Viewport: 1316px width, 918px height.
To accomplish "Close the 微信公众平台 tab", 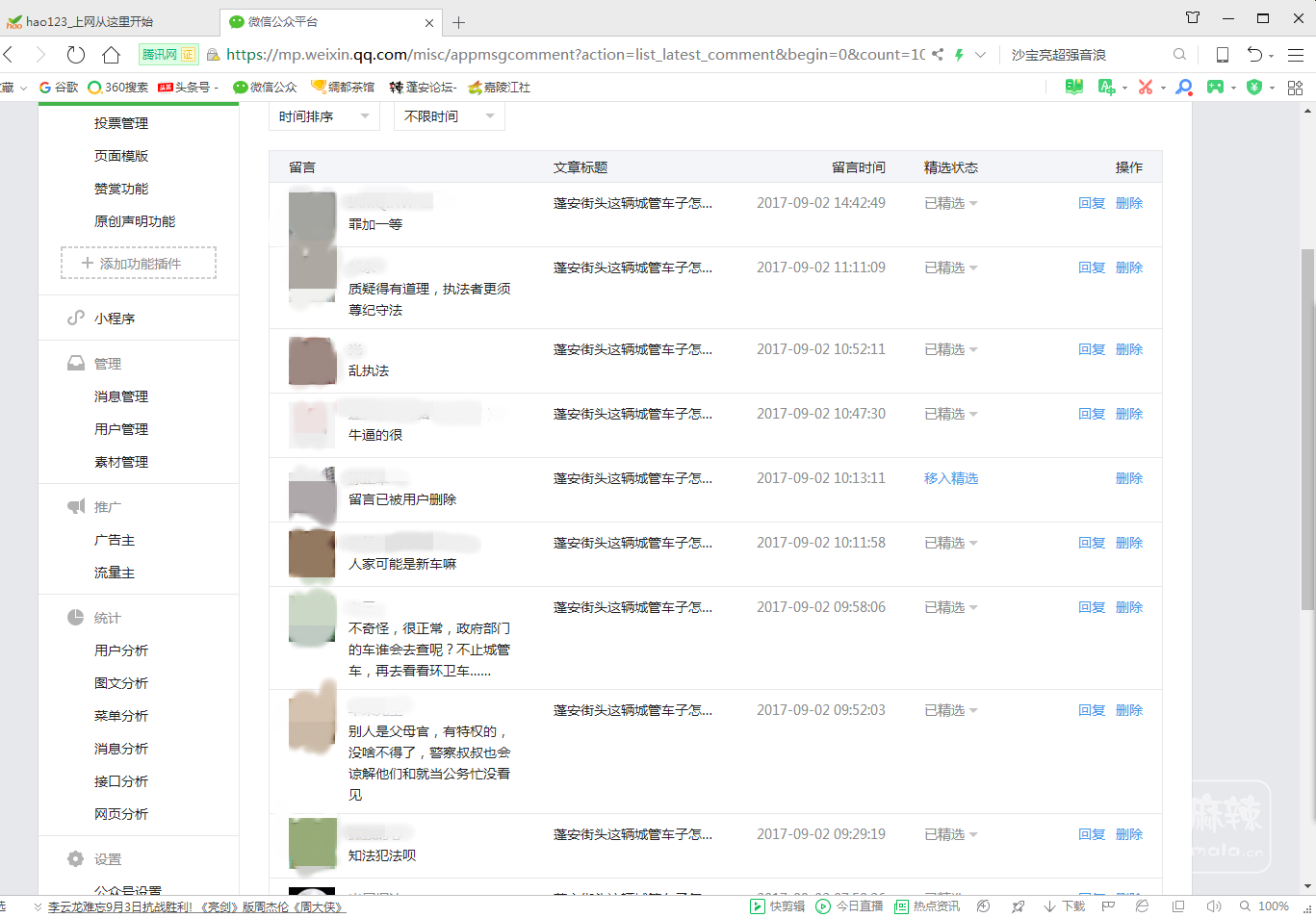I will pyautogui.click(x=429, y=22).
